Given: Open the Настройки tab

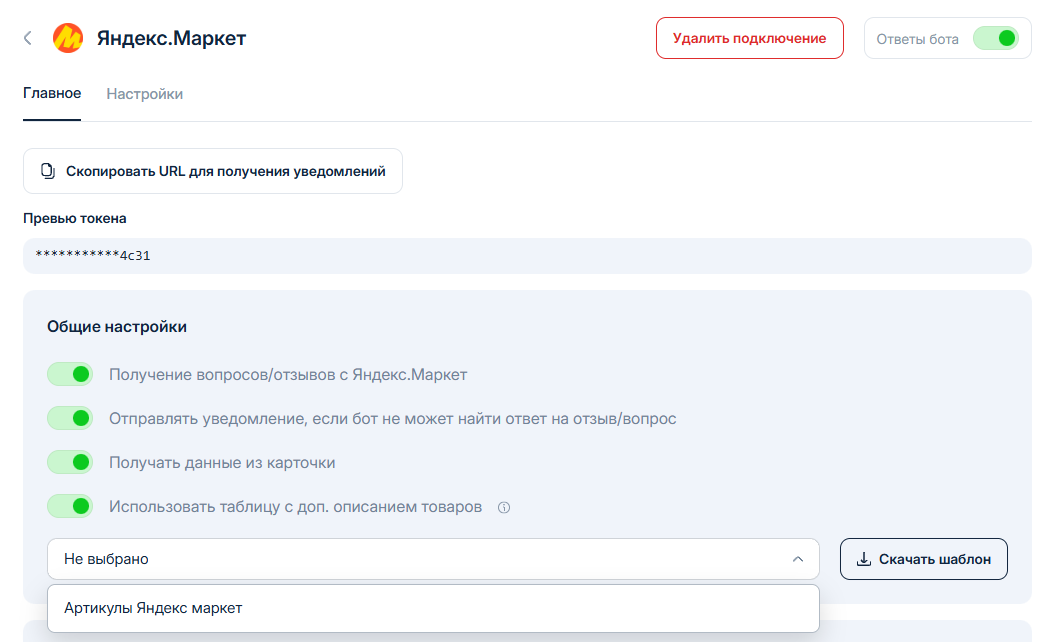Looking at the screenshot, I should point(144,94).
